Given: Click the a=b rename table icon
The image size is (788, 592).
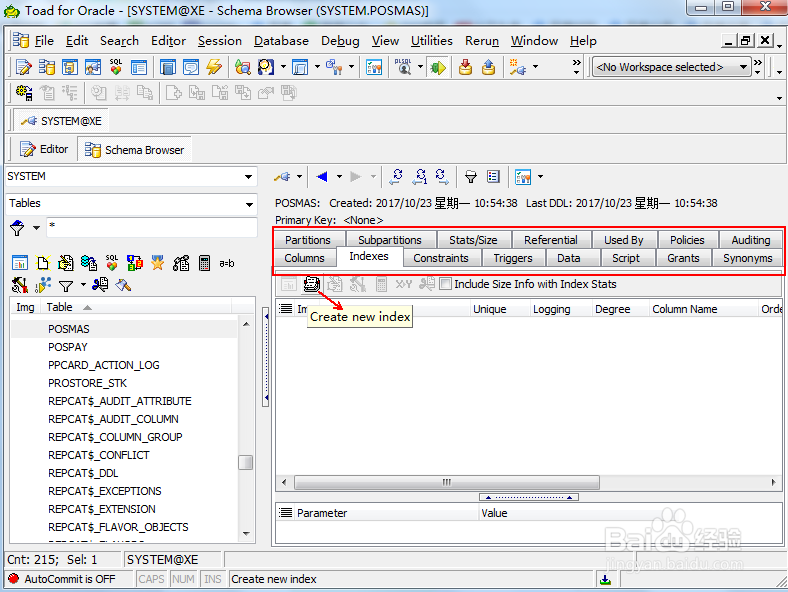Looking at the screenshot, I should pos(227,263).
